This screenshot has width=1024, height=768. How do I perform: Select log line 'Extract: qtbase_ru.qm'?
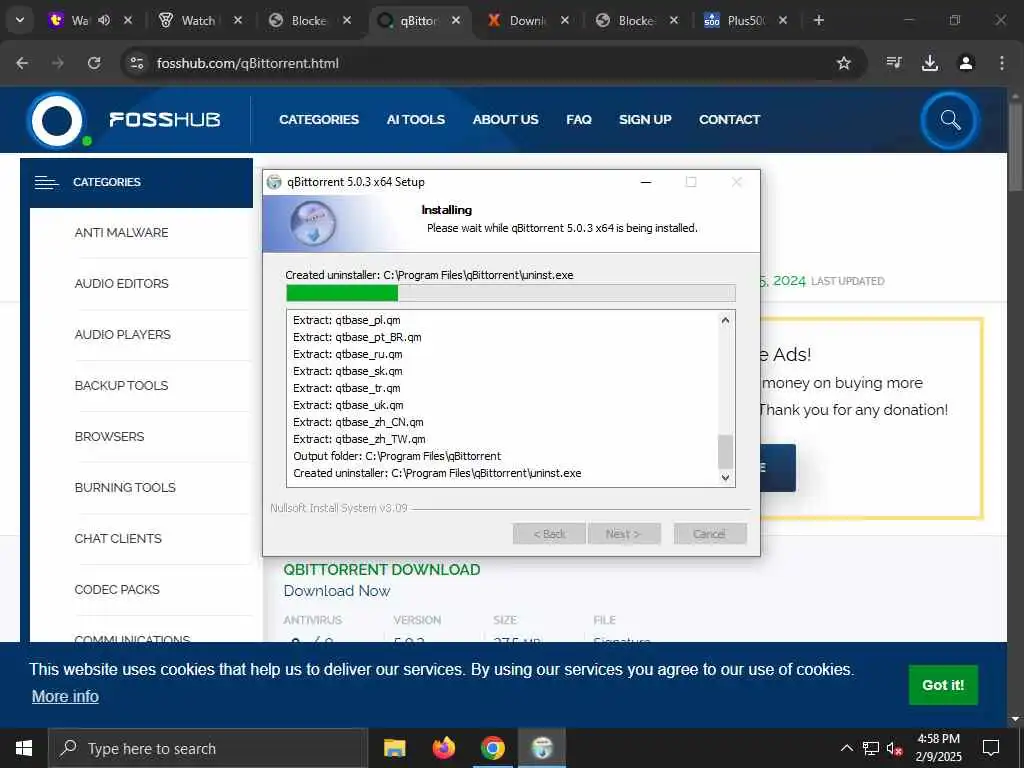[347, 354]
